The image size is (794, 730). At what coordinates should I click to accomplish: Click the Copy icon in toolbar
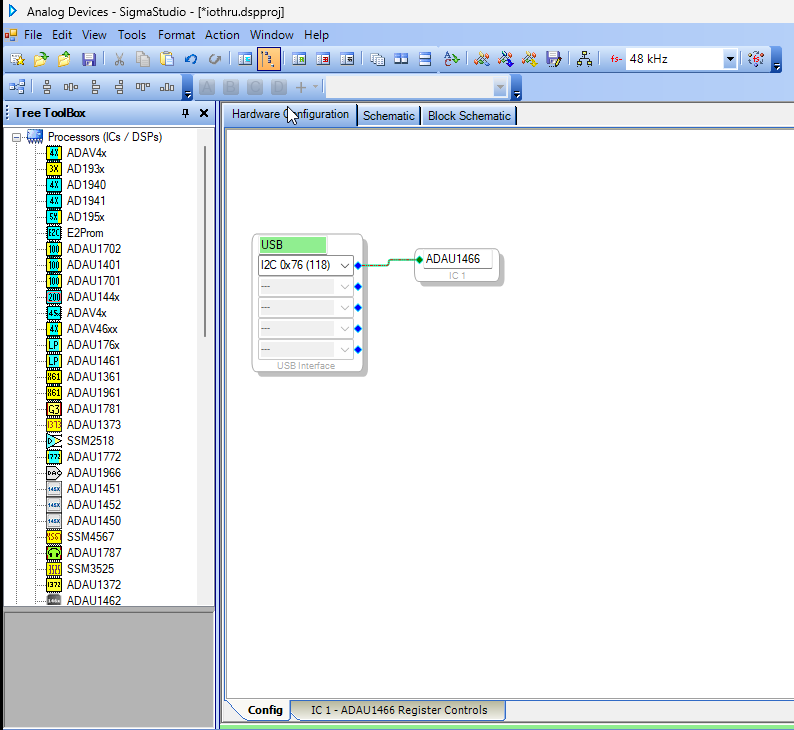tap(143, 59)
